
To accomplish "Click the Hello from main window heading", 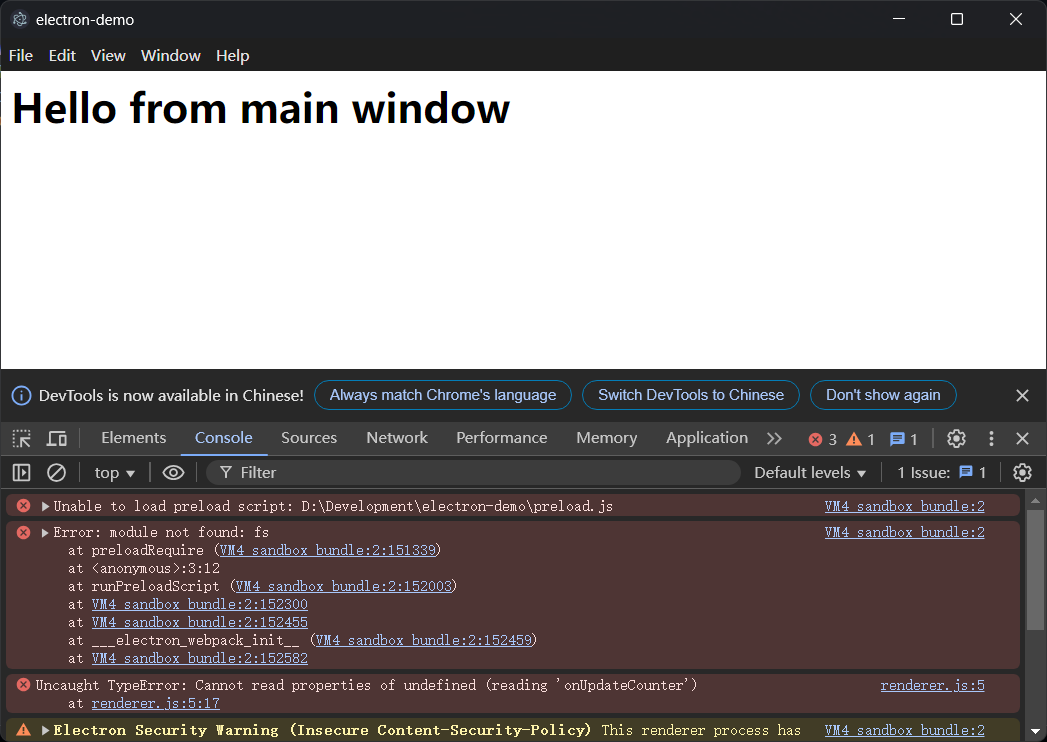I will tap(261, 108).
